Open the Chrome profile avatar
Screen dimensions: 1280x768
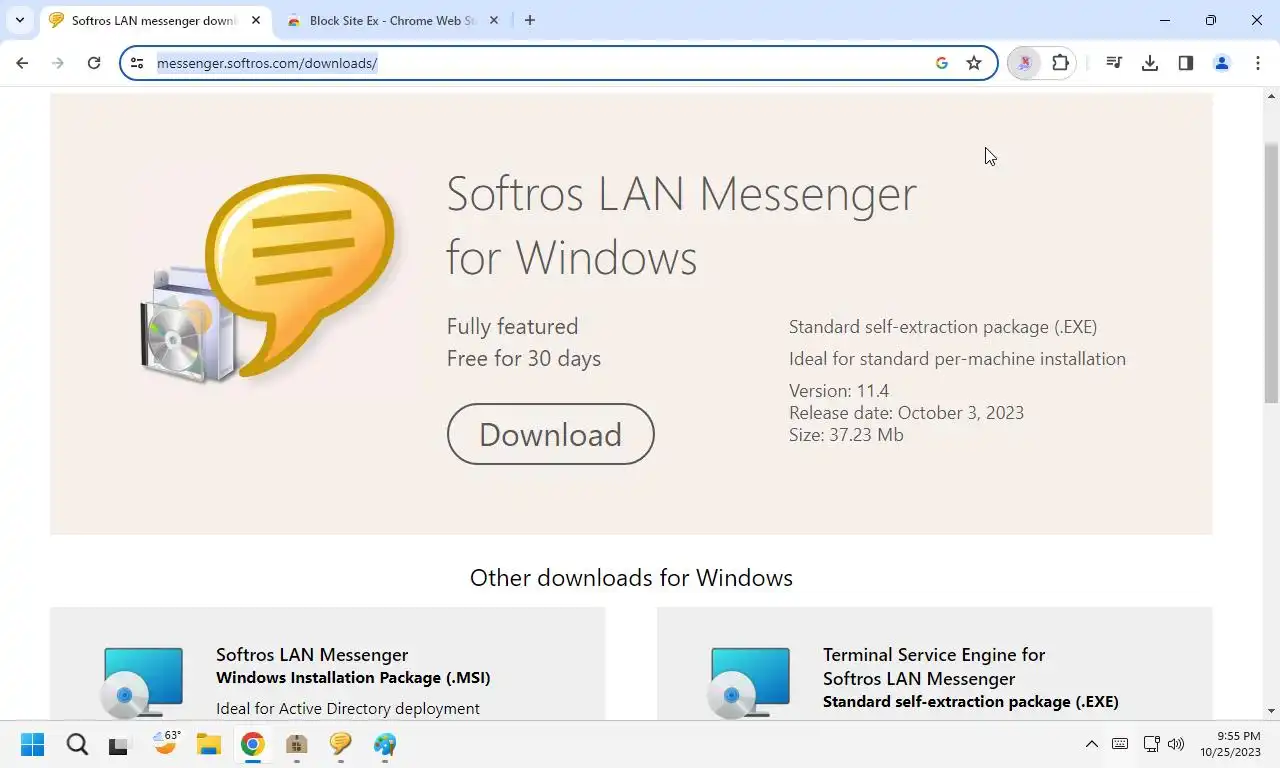[1222, 63]
